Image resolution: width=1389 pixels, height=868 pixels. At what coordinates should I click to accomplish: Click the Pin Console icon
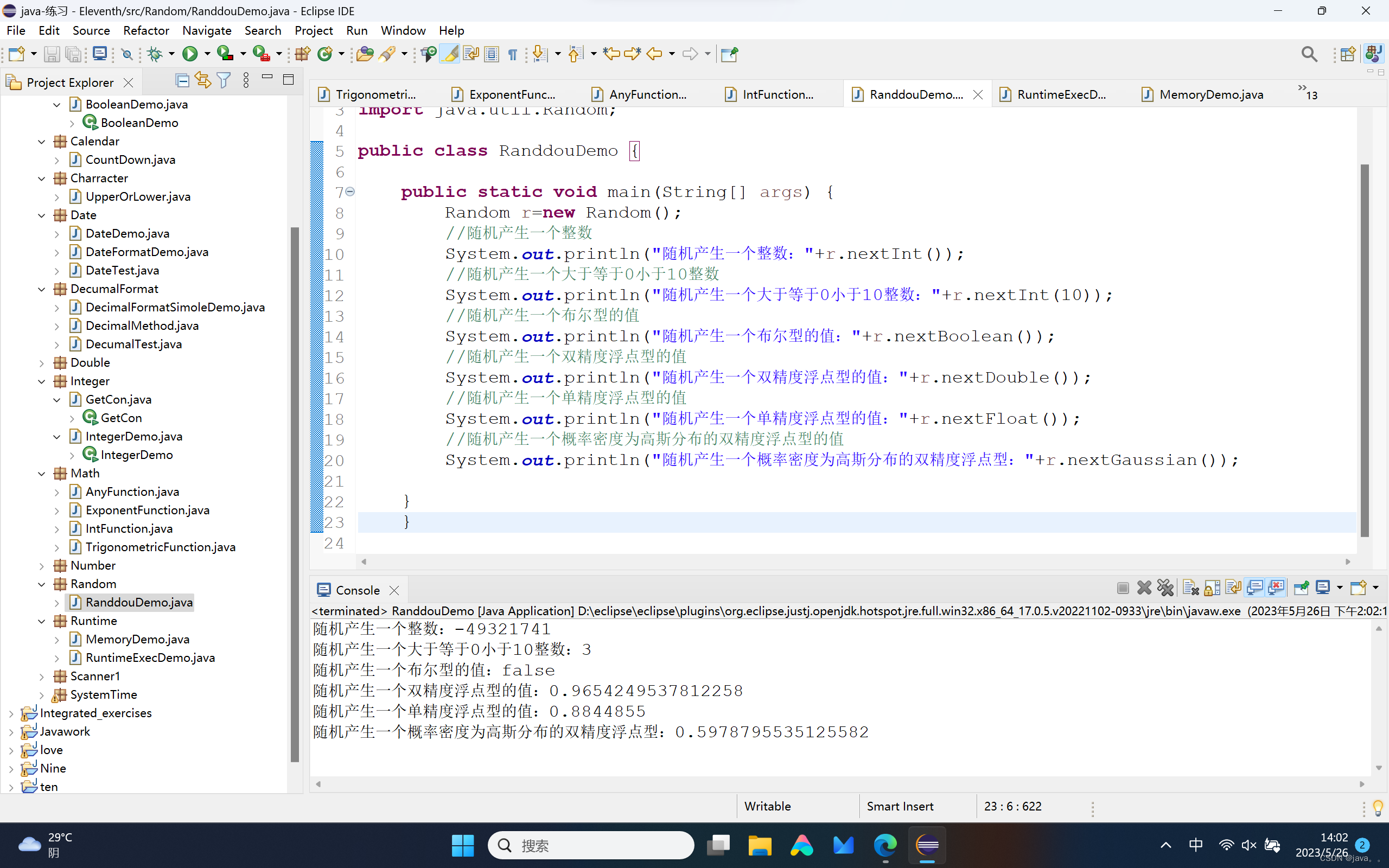[x=1301, y=588]
